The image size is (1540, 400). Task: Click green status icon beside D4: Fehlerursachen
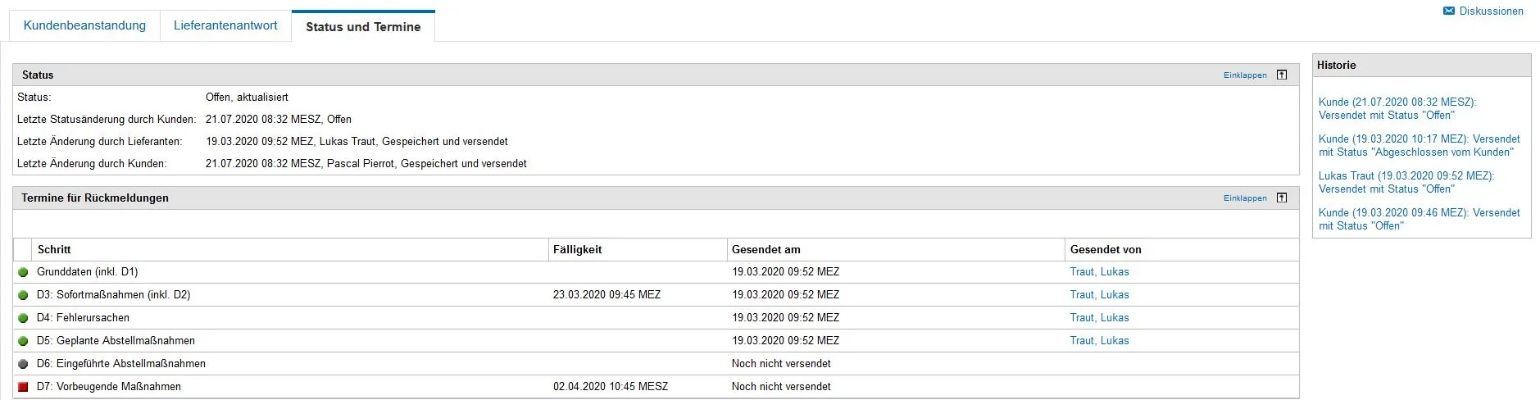tap(23, 318)
